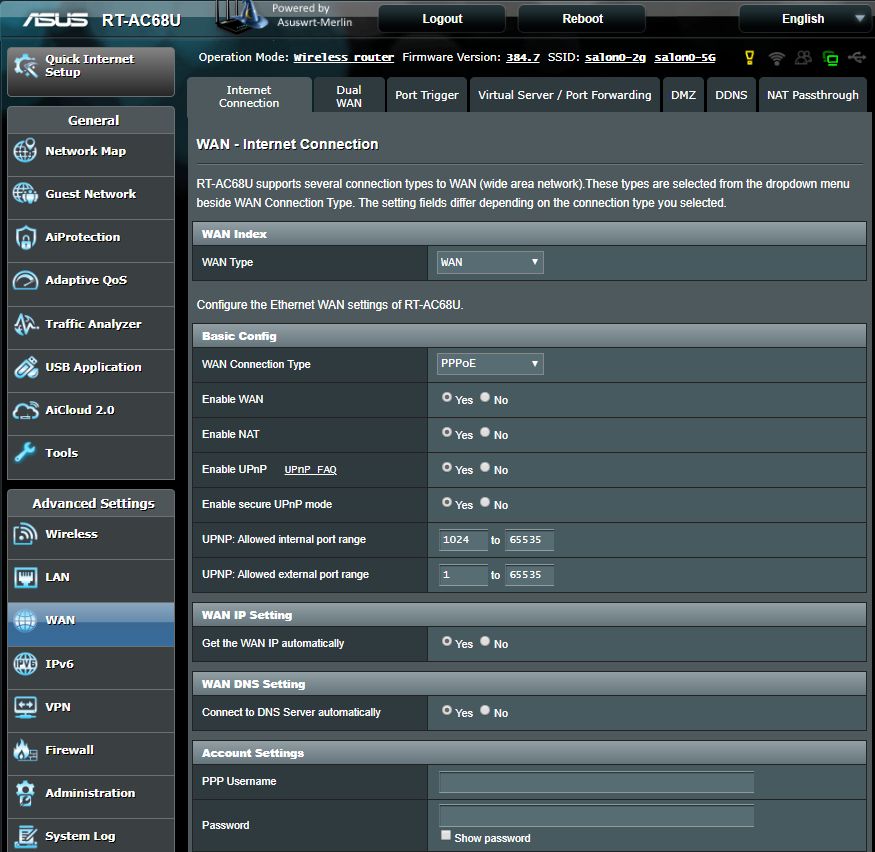Click the Tools wrench icon
Viewport: 875px width, 852px height.
pos(25,453)
